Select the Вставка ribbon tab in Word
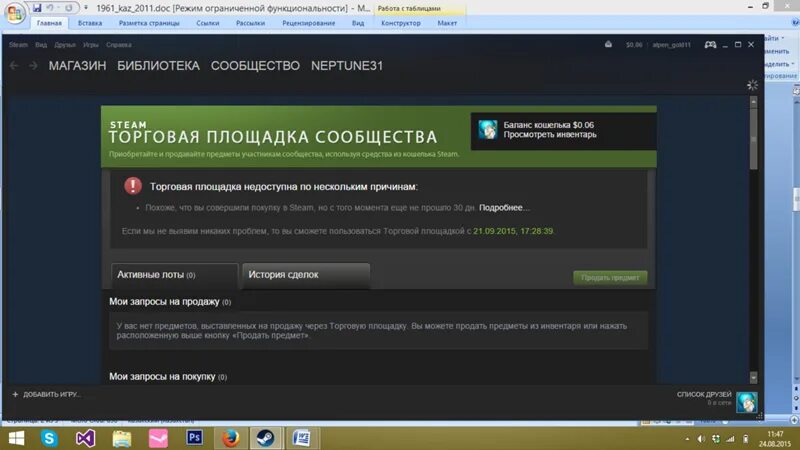800x450 pixels. (x=90, y=23)
